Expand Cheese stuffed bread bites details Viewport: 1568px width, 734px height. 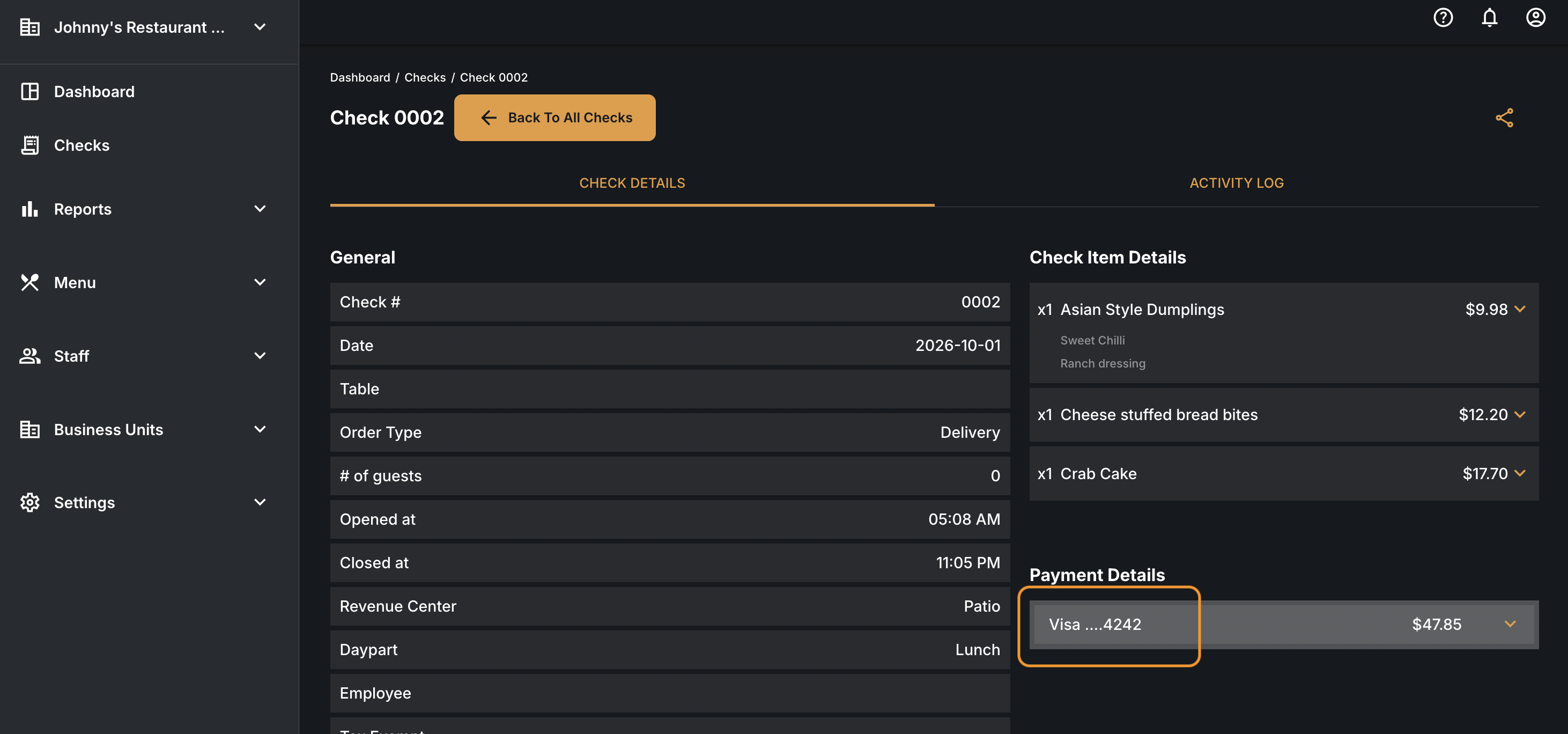tap(1520, 415)
